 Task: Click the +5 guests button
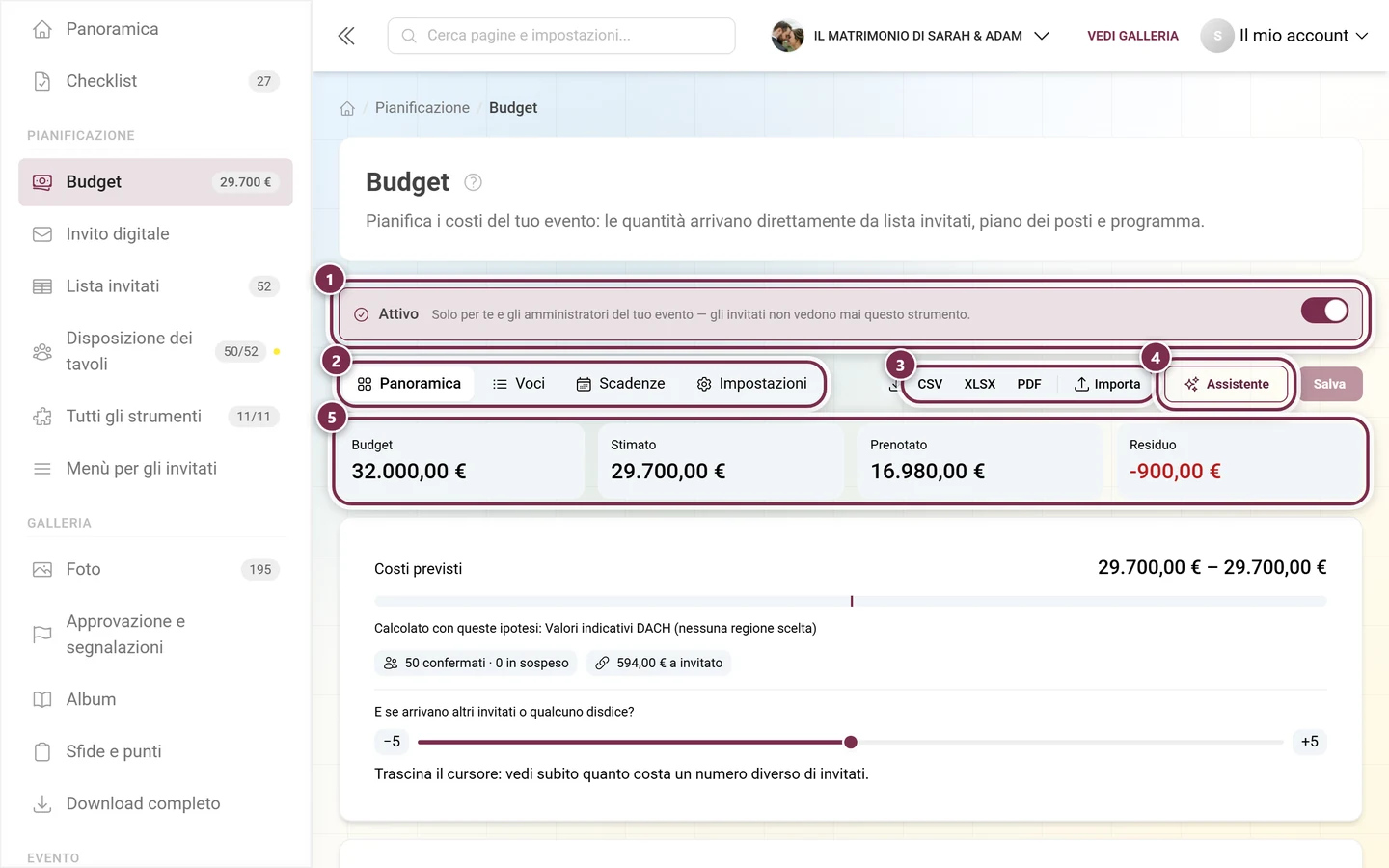pos(1310,742)
